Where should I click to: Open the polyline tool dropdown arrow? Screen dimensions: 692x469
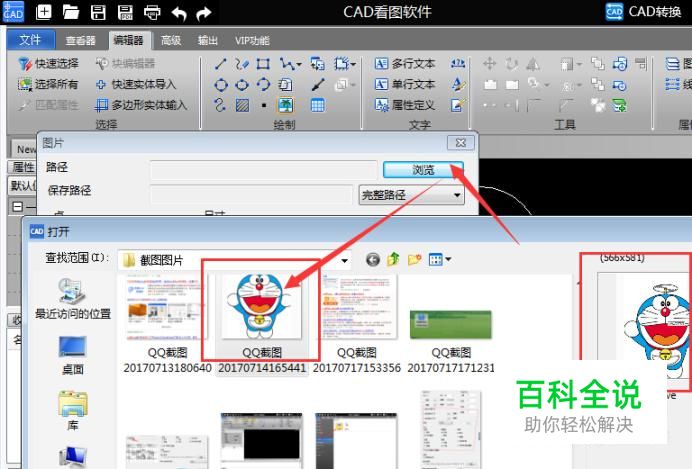coord(299,64)
